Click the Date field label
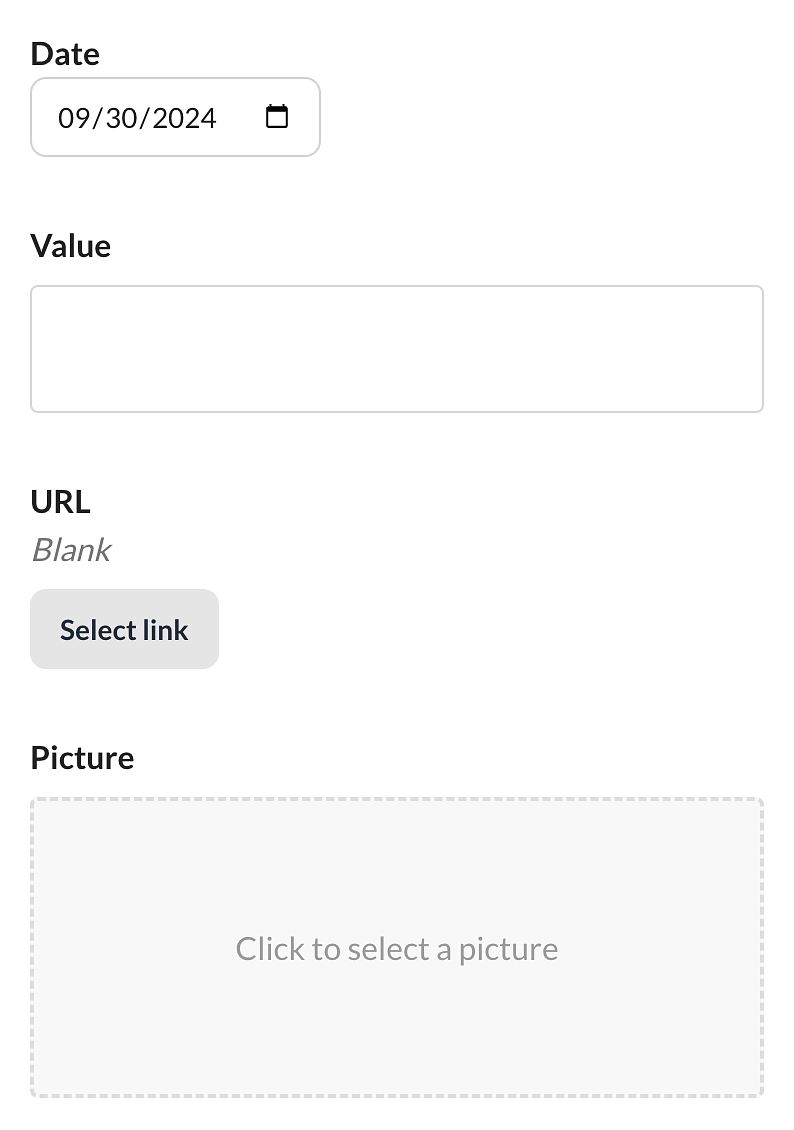Viewport: 794px width, 1130px height. [x=65, y=54]
